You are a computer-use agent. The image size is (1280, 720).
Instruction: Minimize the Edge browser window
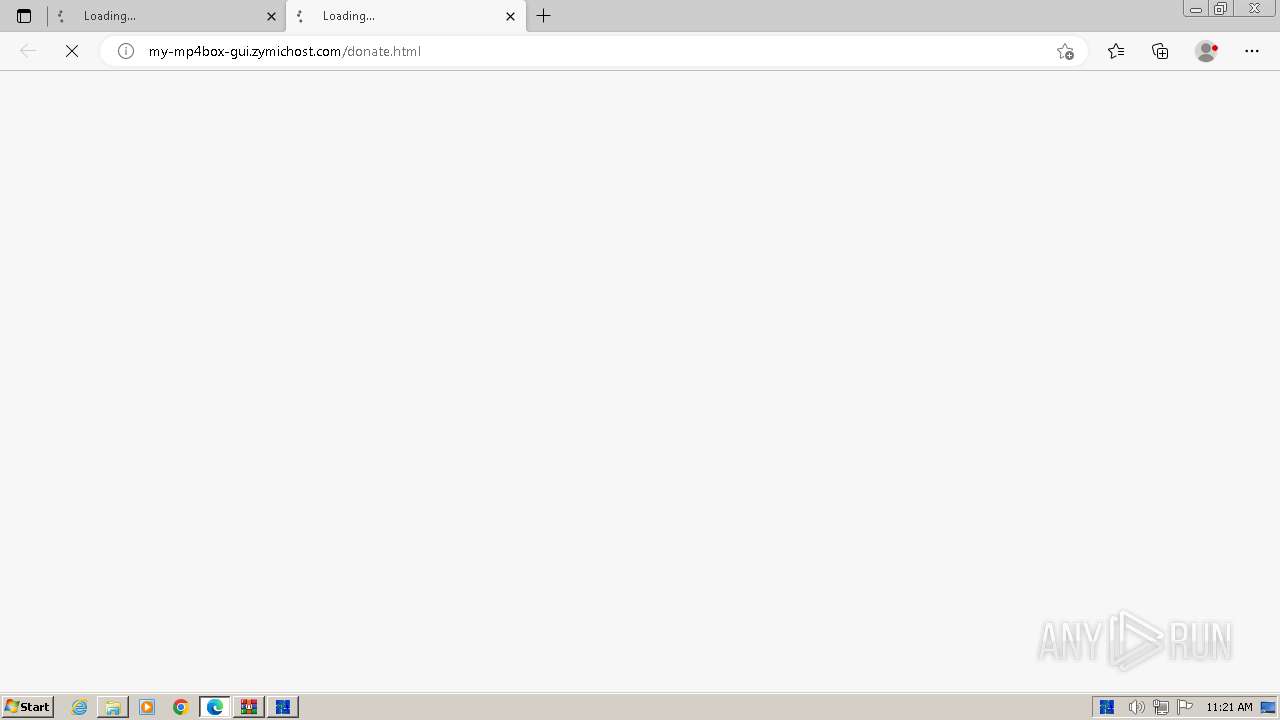point(1196,9)
